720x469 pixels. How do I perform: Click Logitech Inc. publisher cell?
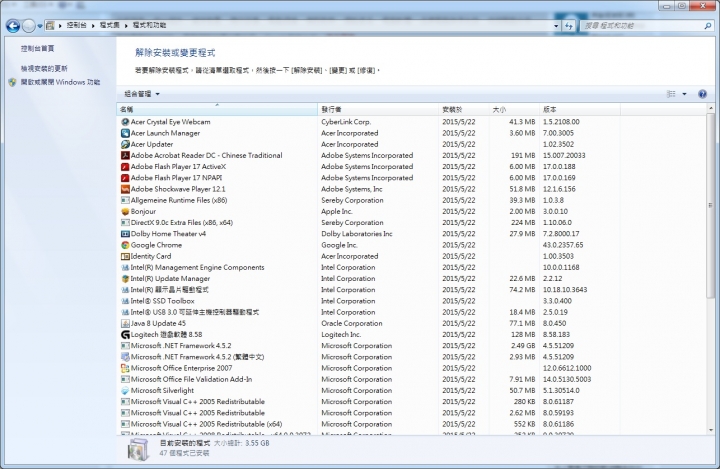pos(341,334)
